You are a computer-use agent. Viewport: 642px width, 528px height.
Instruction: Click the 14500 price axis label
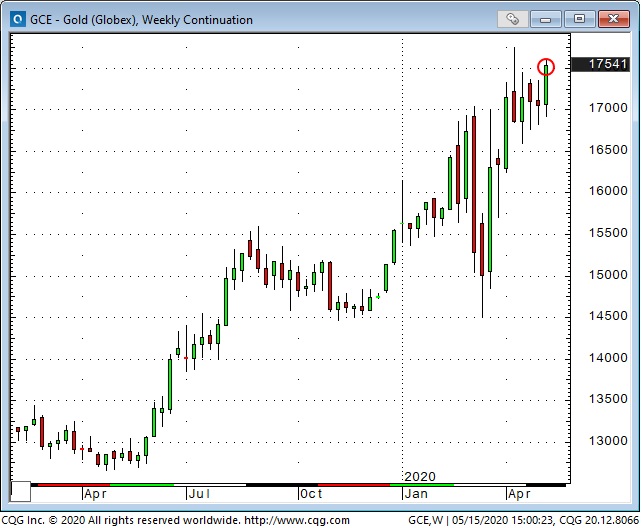pos(608,316)
